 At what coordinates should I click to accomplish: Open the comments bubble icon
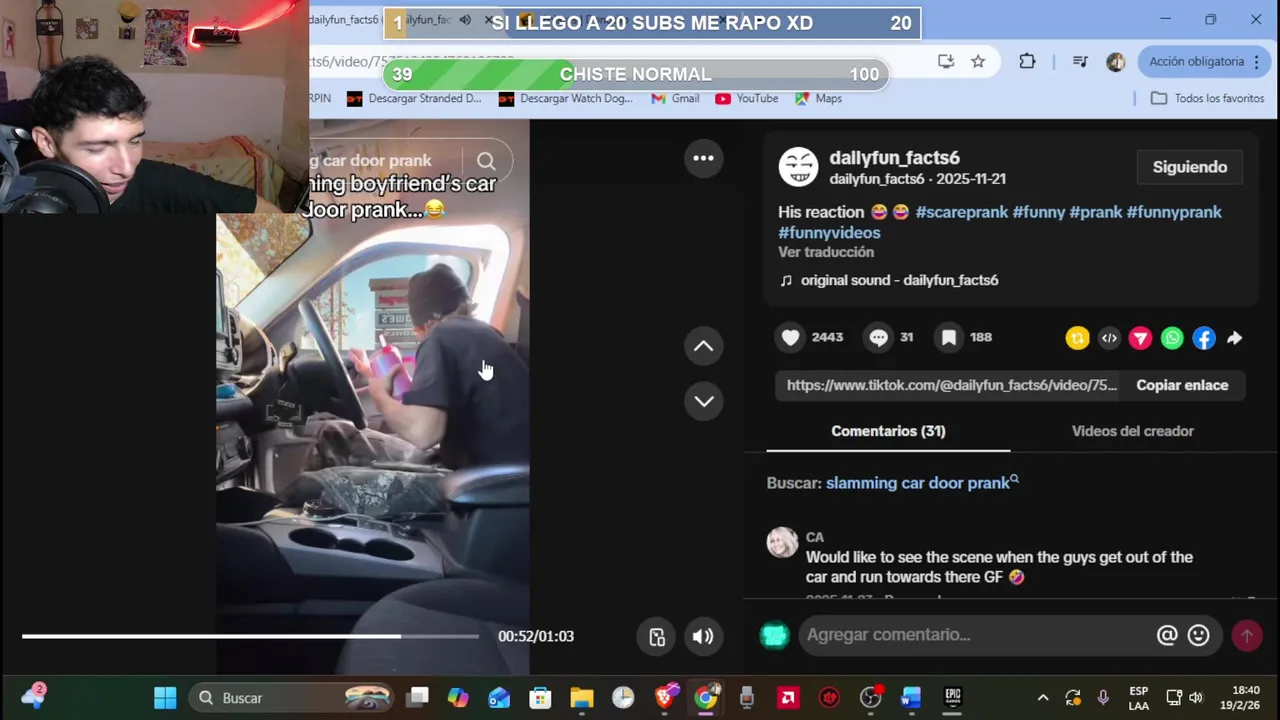click(x=879, y=338)
